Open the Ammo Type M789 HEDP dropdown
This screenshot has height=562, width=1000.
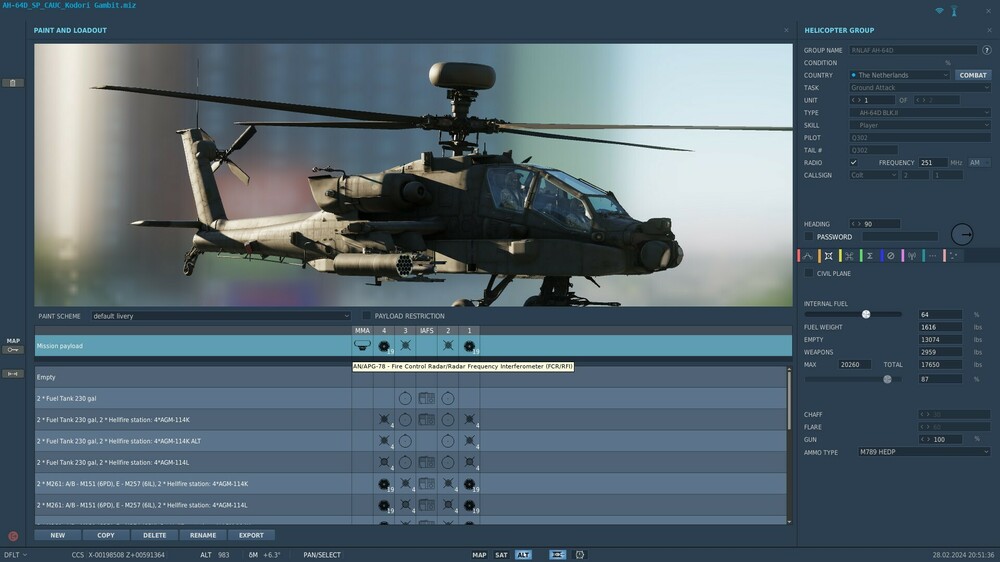coord(923,452)
